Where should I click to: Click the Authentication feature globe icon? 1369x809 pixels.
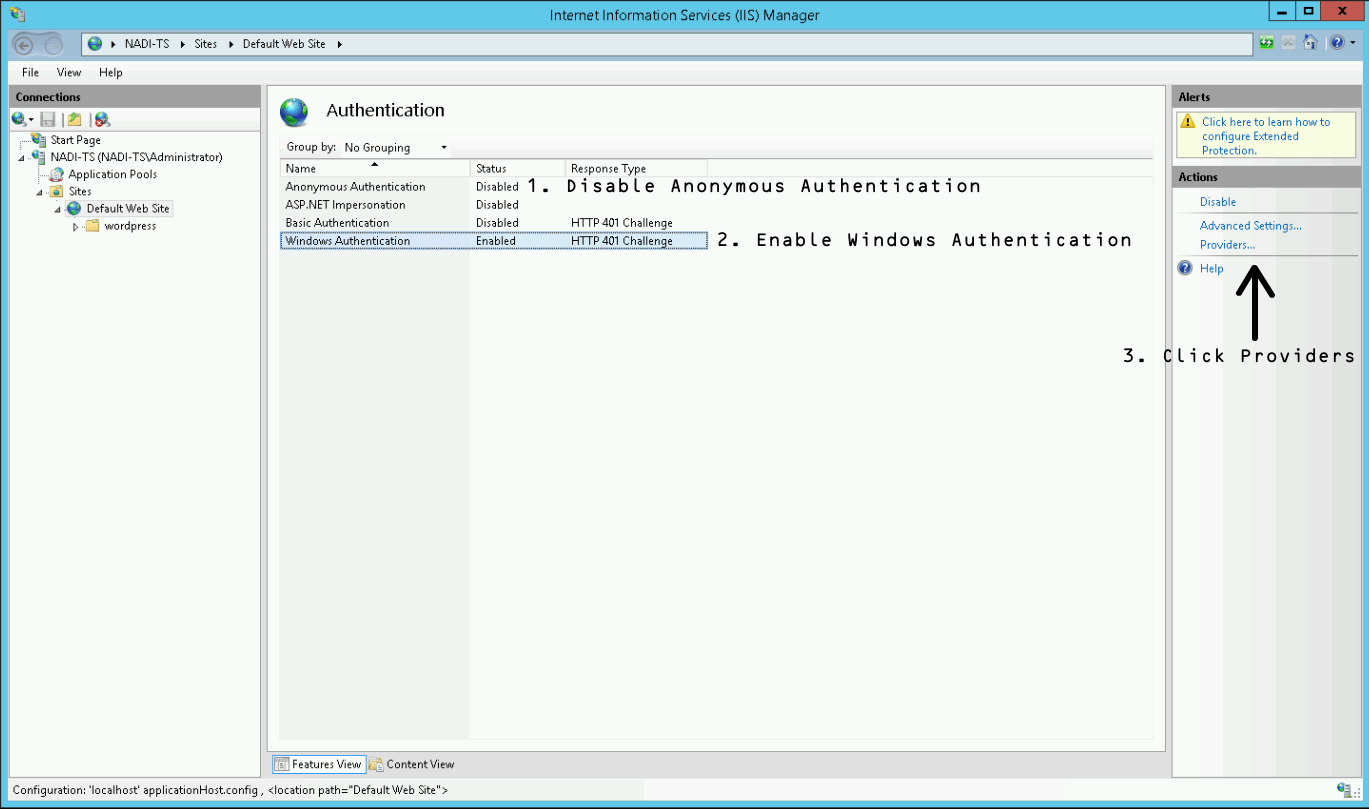(295, 111)
